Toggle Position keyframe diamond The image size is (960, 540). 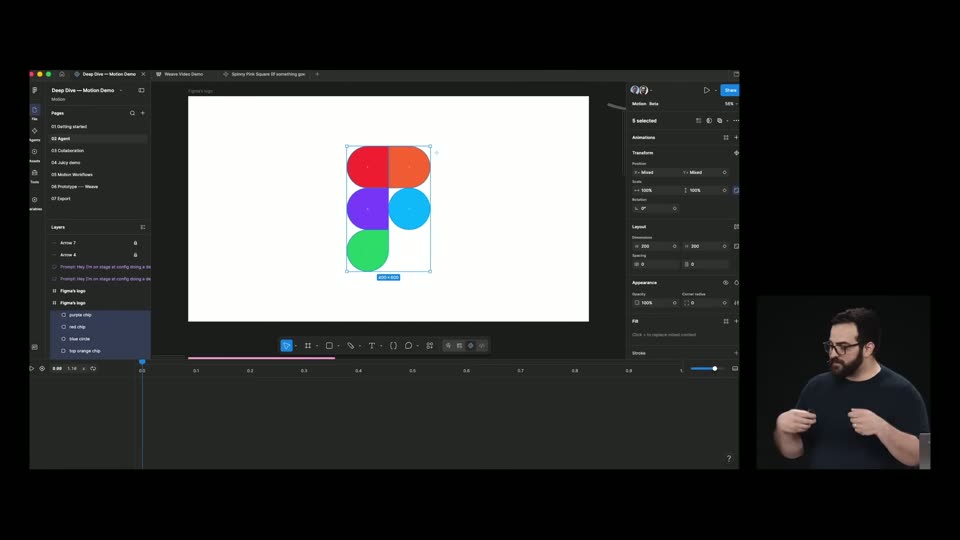click(724, 173)
